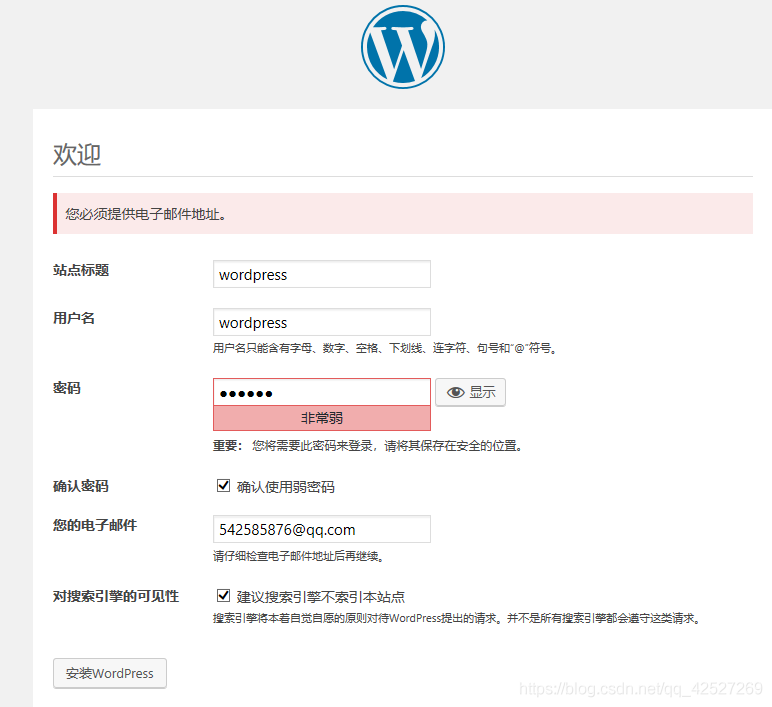Toggle 建议搜索引擎不索引本站点 checkbox
The image size is (772, 707).
pos(224,596)
